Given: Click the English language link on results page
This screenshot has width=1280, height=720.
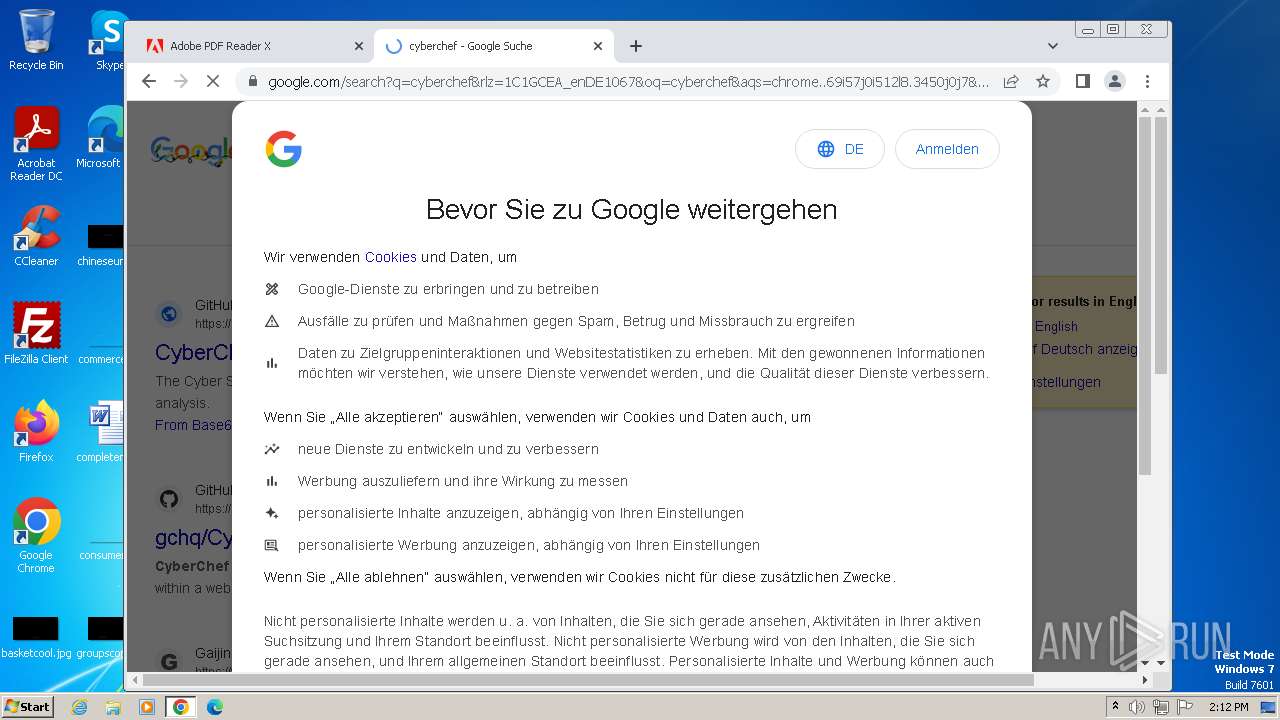Looking at the screenshot, I should pos(1056,326).
